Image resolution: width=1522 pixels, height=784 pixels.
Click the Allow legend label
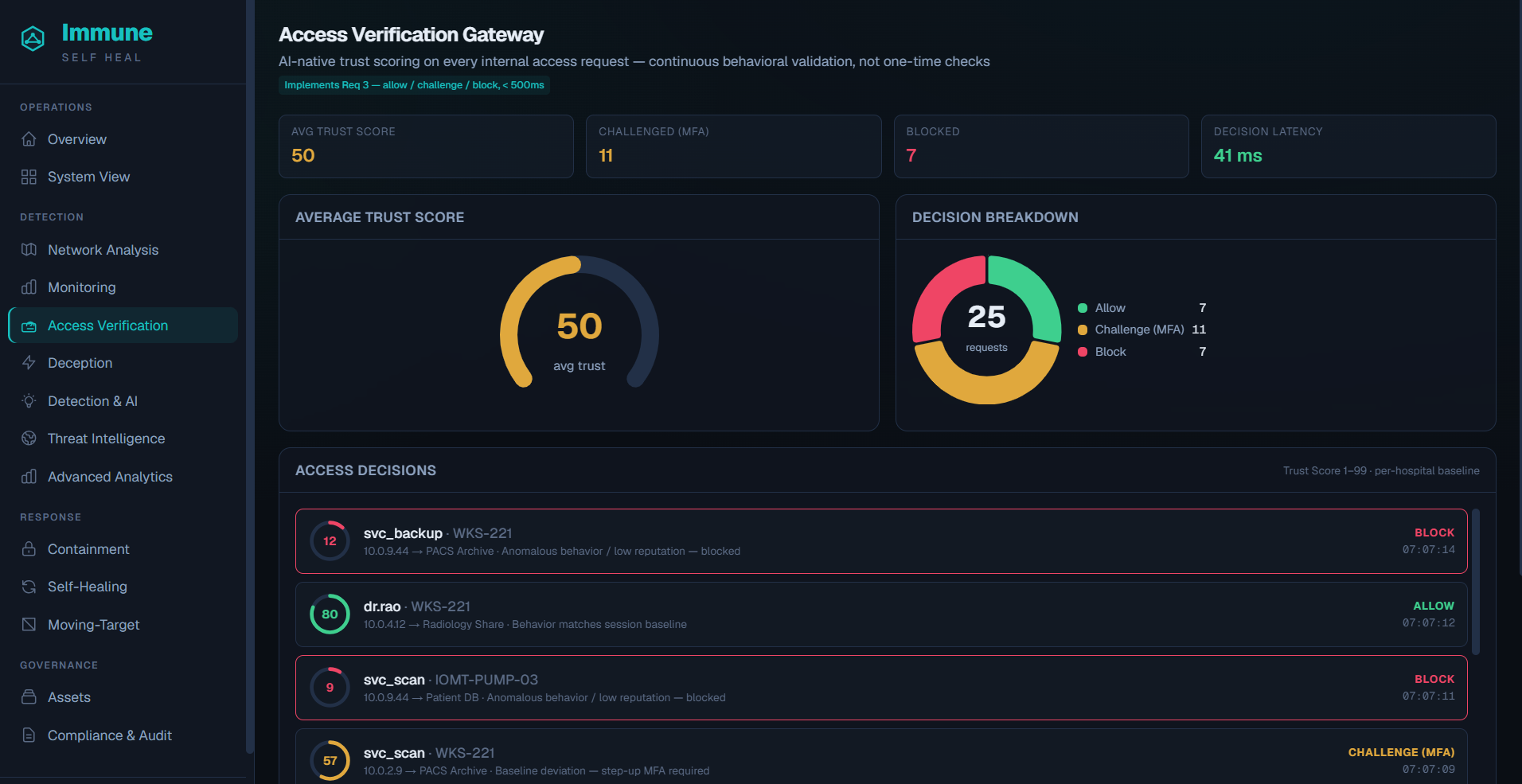coord(1110,308)
